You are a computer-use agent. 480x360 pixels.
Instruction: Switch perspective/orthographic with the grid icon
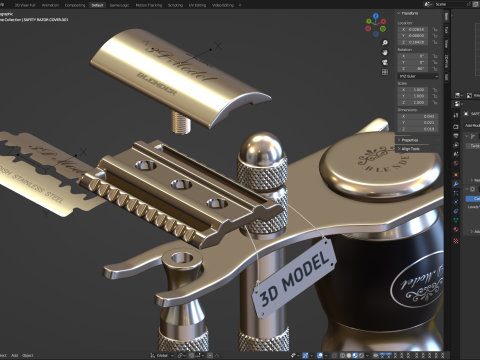click(x=385, y=72)
